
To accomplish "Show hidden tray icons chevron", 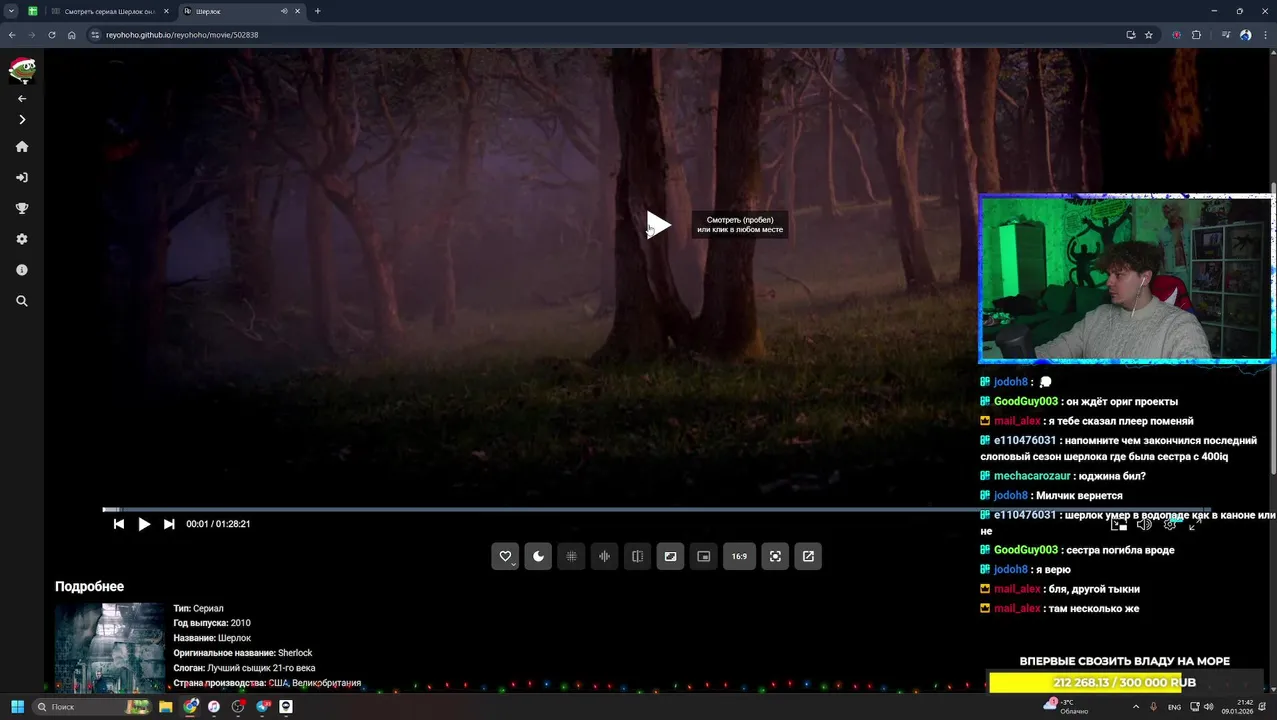I will pos(1135,707).
